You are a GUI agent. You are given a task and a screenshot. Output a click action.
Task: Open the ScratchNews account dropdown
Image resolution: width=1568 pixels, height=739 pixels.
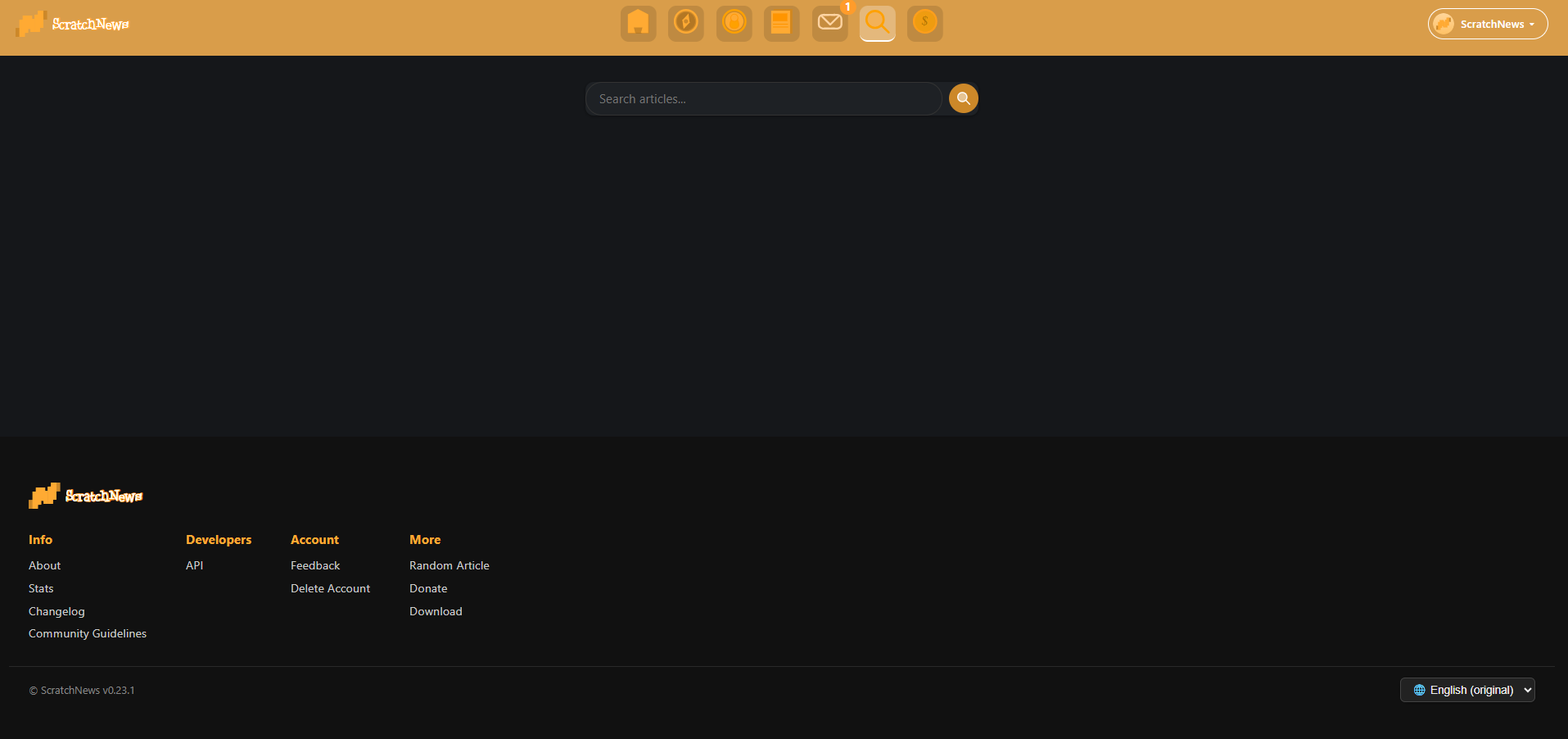click(1488, 24)
